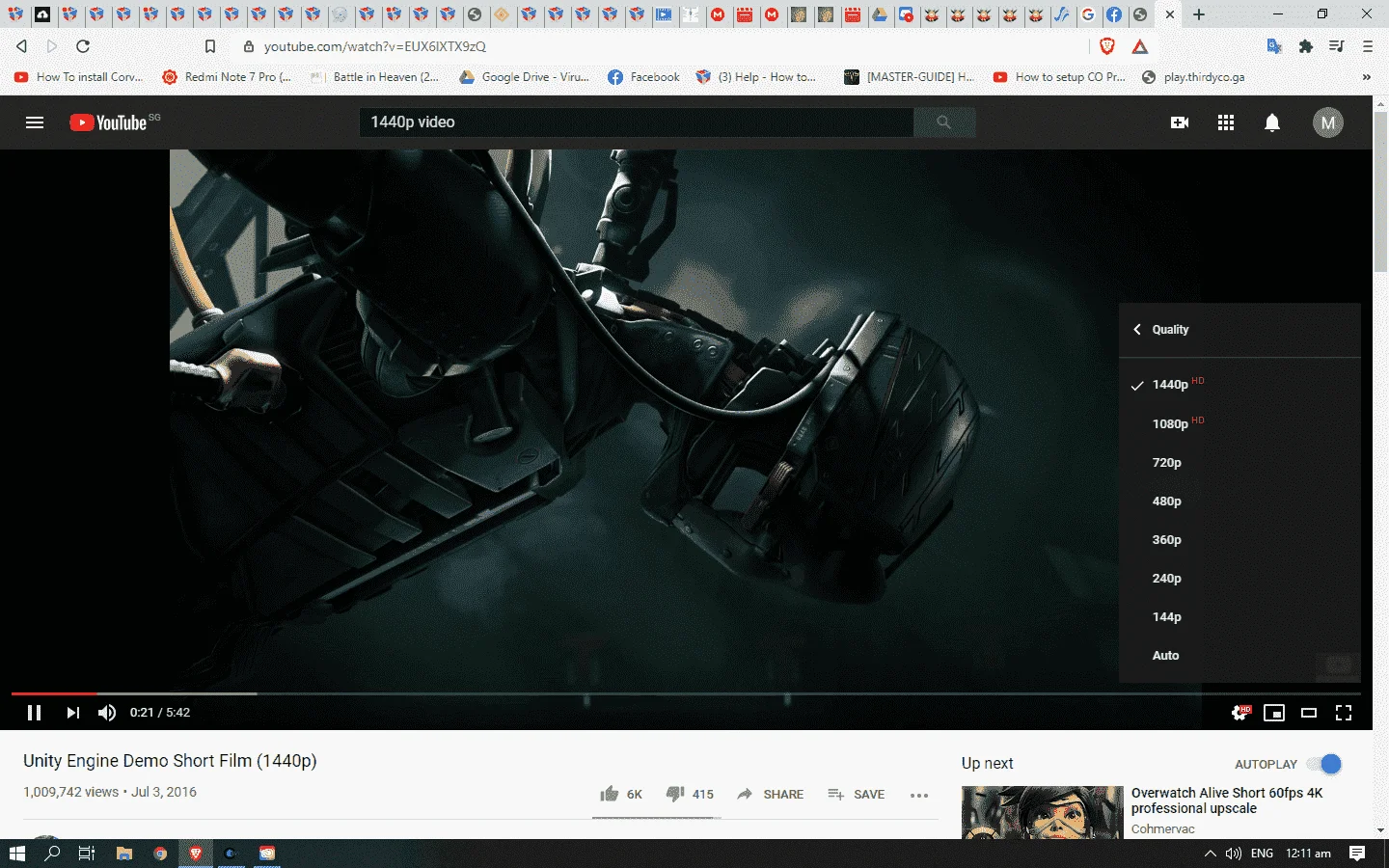Enable theater mode

click(1309, 713)
